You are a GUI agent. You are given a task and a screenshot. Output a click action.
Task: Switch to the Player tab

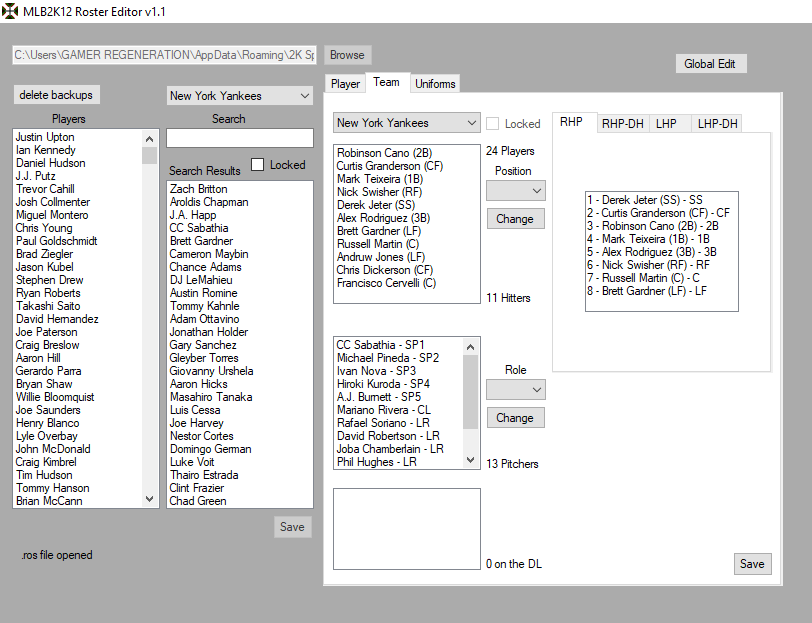345,83
